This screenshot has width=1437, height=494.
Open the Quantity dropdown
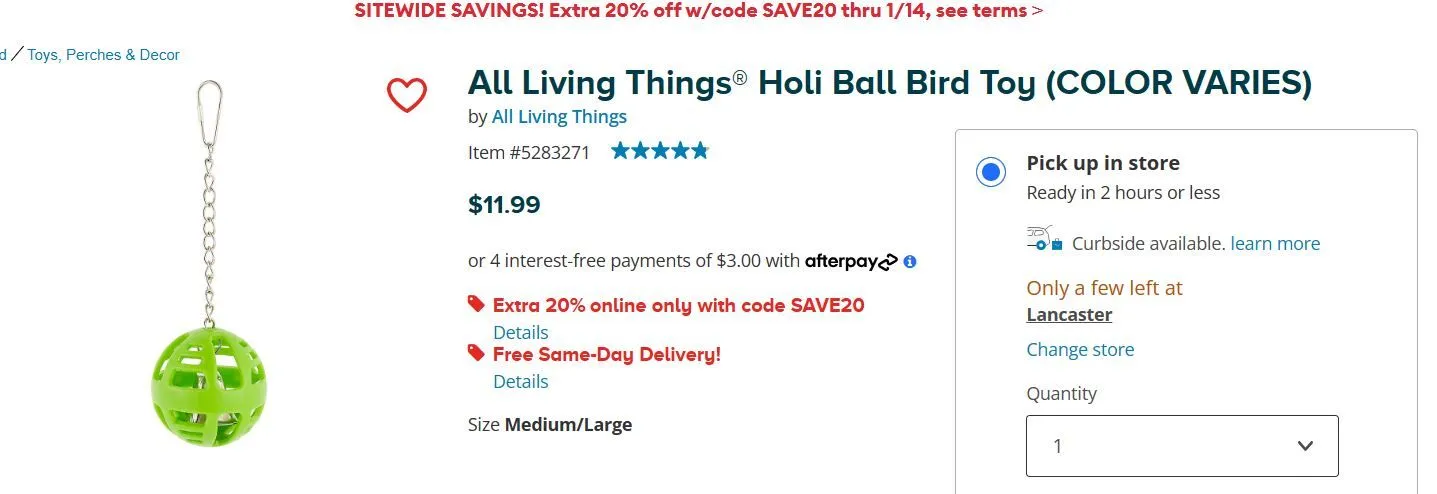1181,446
